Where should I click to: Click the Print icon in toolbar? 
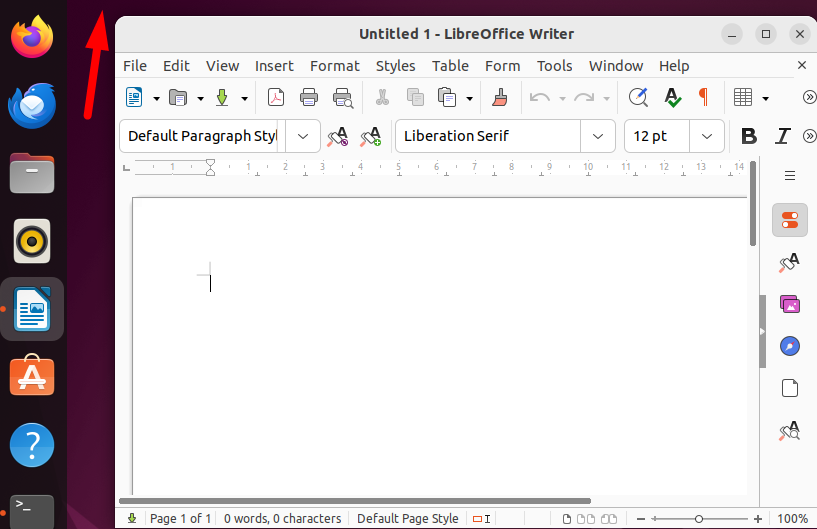(x=309, y=97)
